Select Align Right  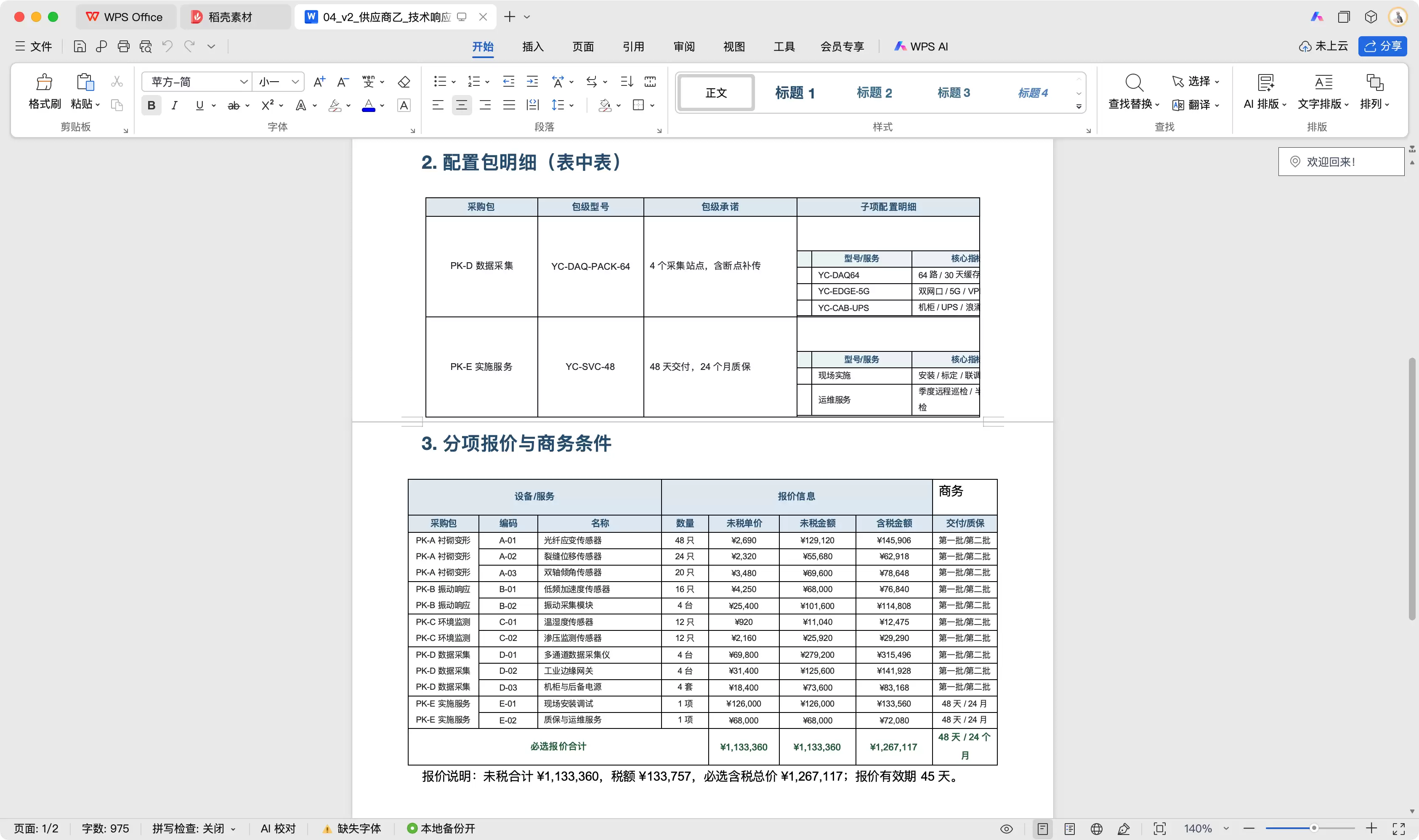pos(485,105)
